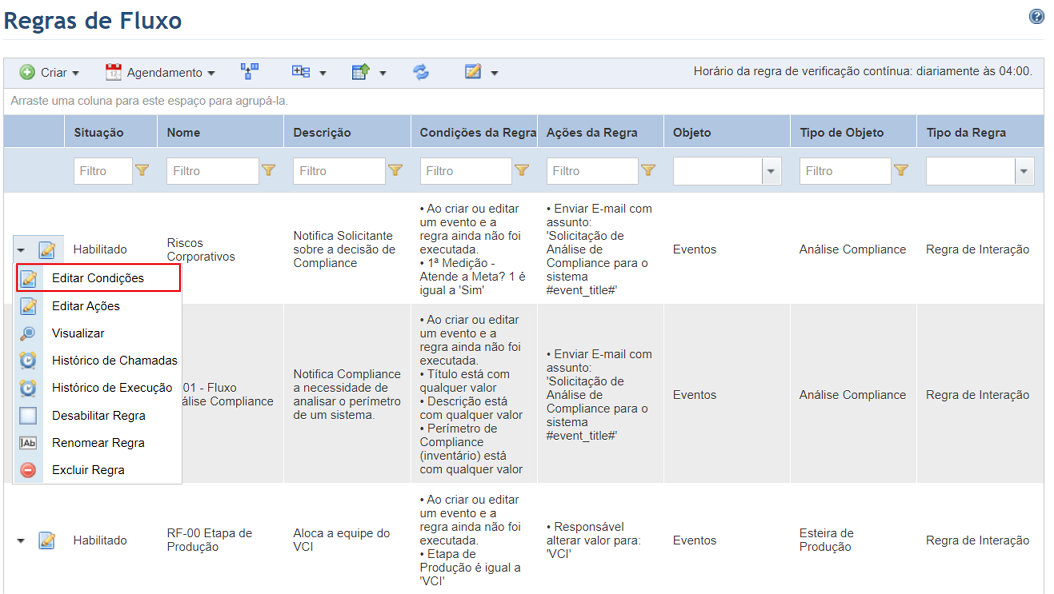This screenshot has width=1054, height=594.
Task: Focus the Descrição filter input
Action: click(339, 171)
